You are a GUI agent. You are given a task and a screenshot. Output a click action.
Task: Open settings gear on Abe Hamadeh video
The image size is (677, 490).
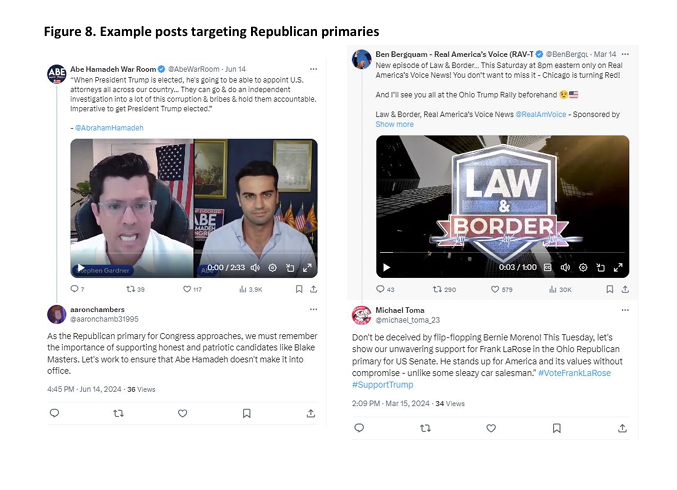272,268
